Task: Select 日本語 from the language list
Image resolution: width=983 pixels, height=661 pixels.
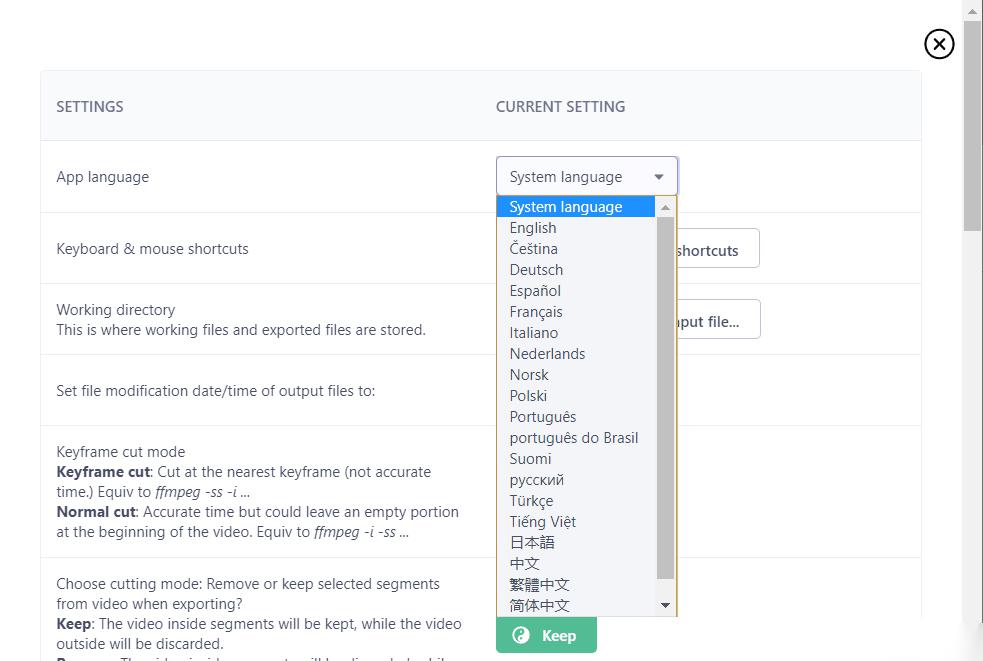Action: click(x=576, y=542)
